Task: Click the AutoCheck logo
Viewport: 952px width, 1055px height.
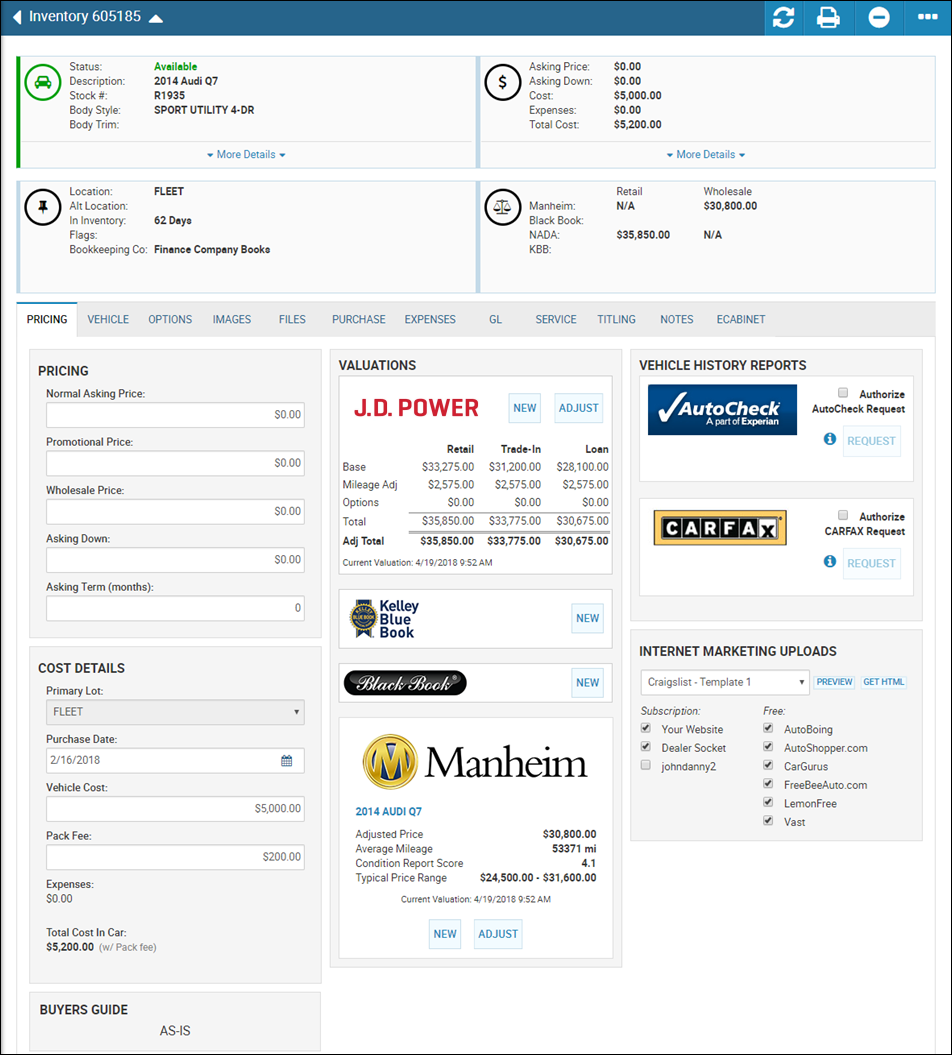Action: (x=722, y=410)
